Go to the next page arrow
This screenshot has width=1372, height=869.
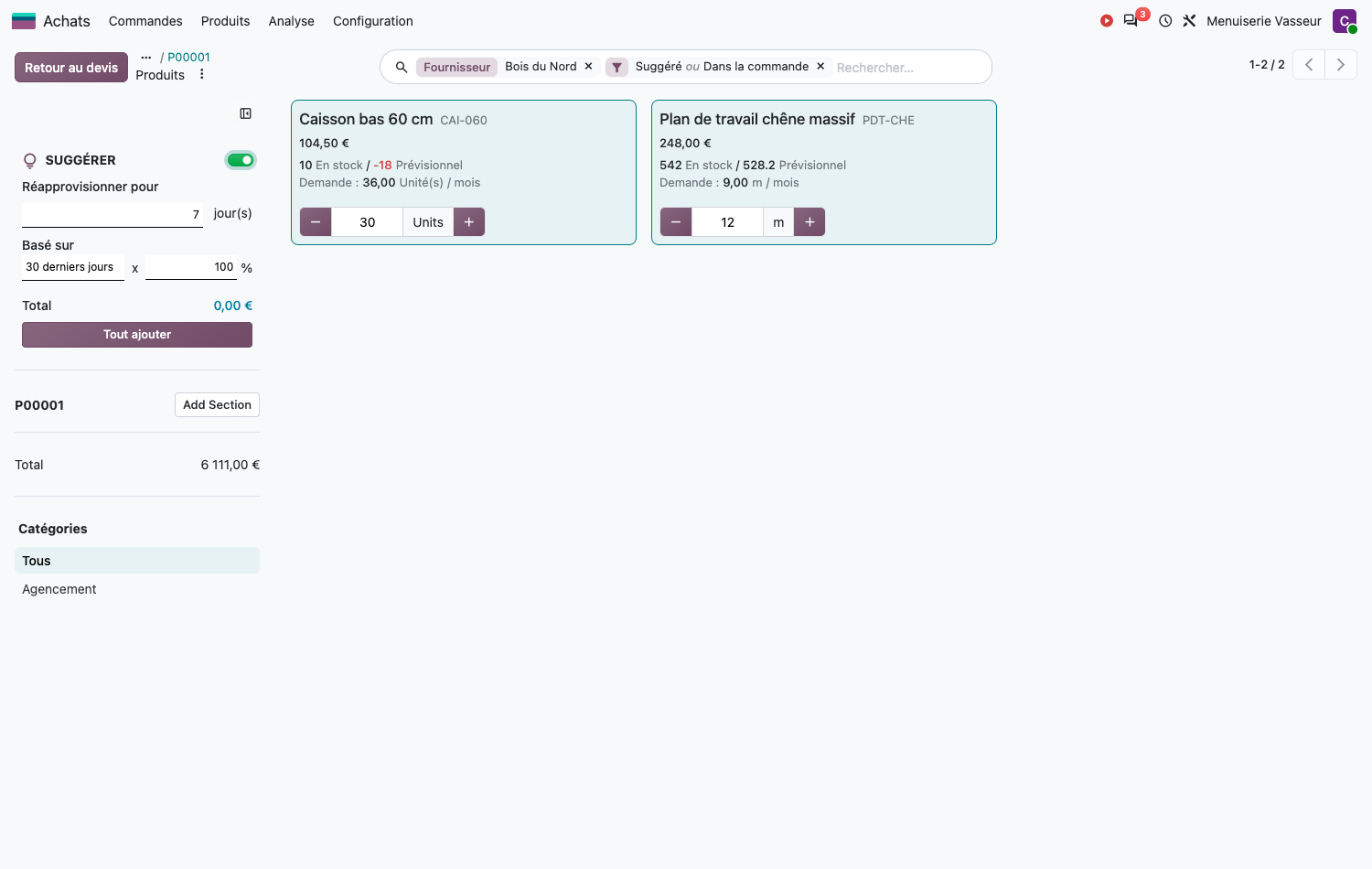tap(1341, 65)
